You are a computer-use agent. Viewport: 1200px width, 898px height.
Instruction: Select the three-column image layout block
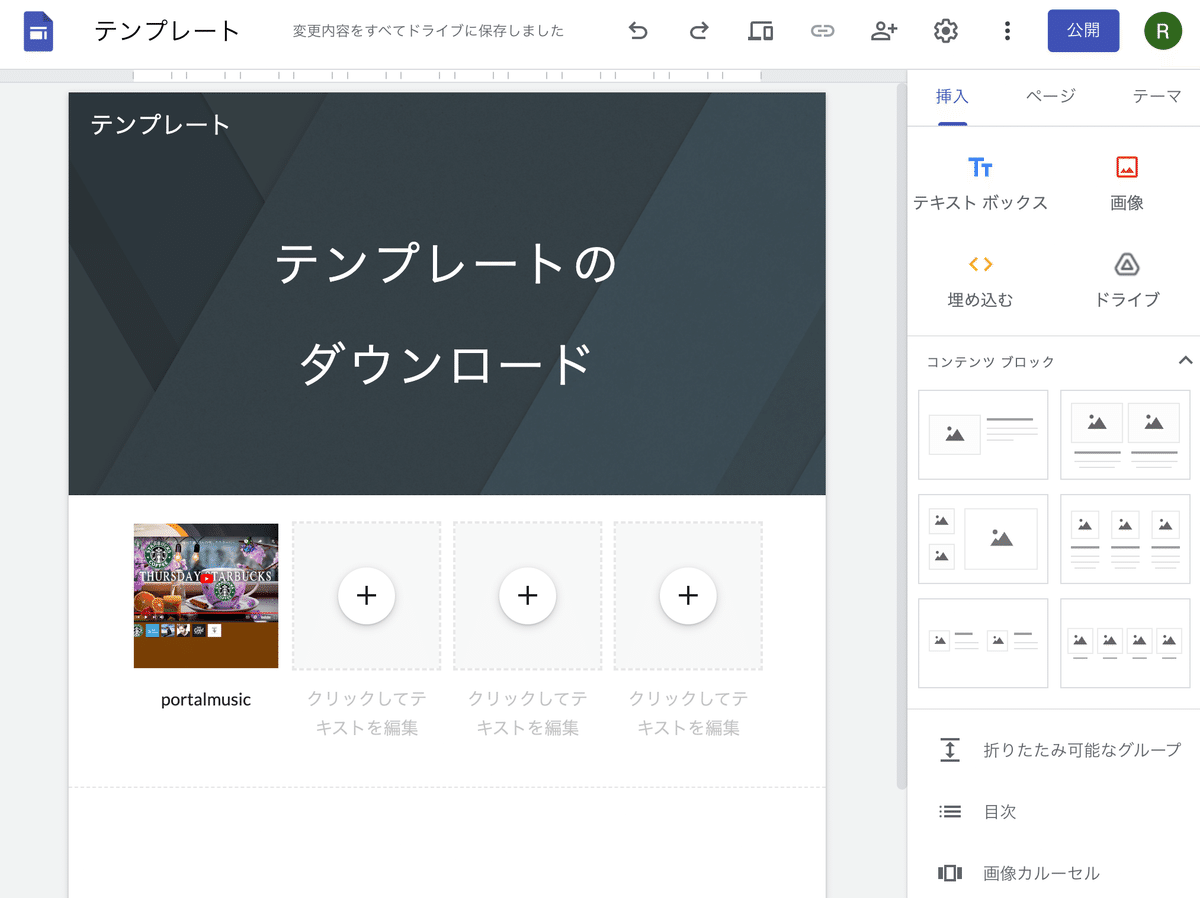click(1125, 539)
